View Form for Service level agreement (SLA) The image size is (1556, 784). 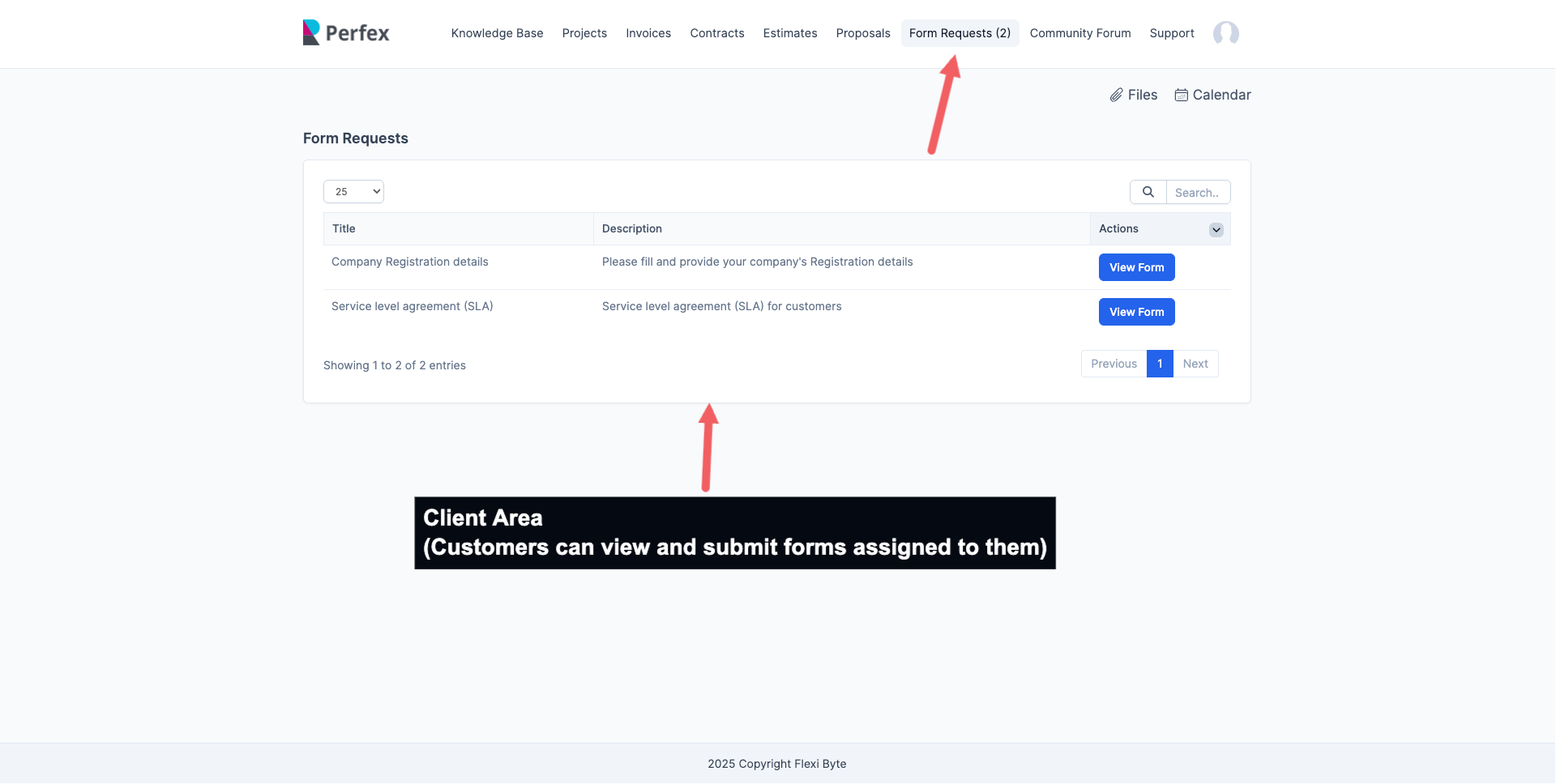click(x=1136, y=312)
